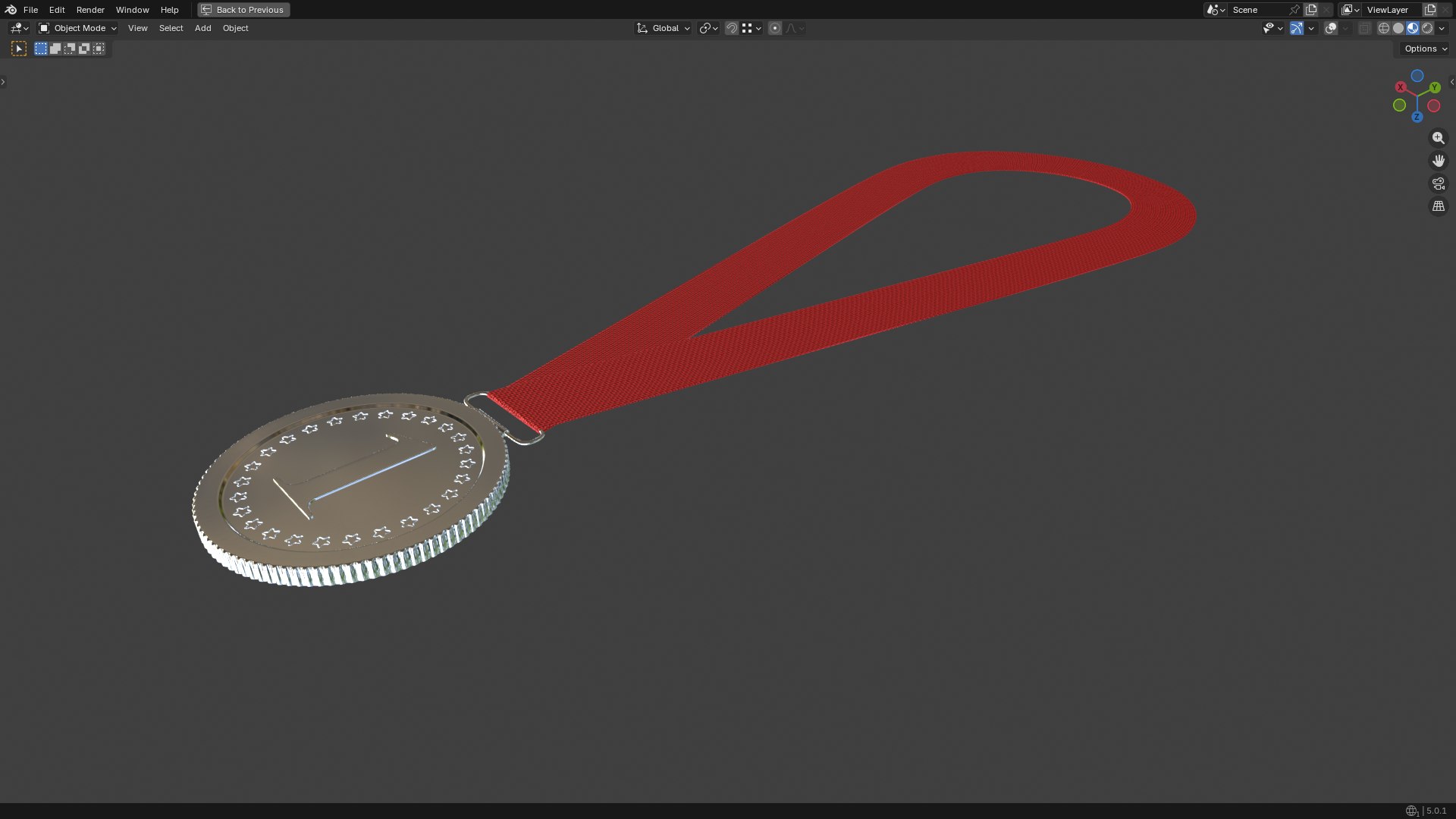Viewport: 1456px width, 819px height.
Task: Choose the Intersect selection mode
Action: click(x=99, y=49)
